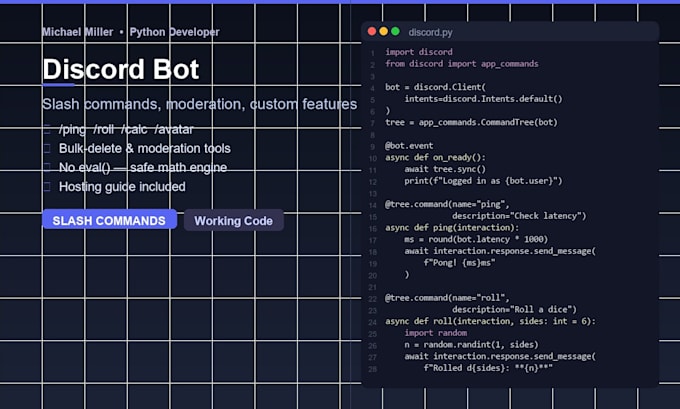Click description="Check latency") code line

click(519, 216)
